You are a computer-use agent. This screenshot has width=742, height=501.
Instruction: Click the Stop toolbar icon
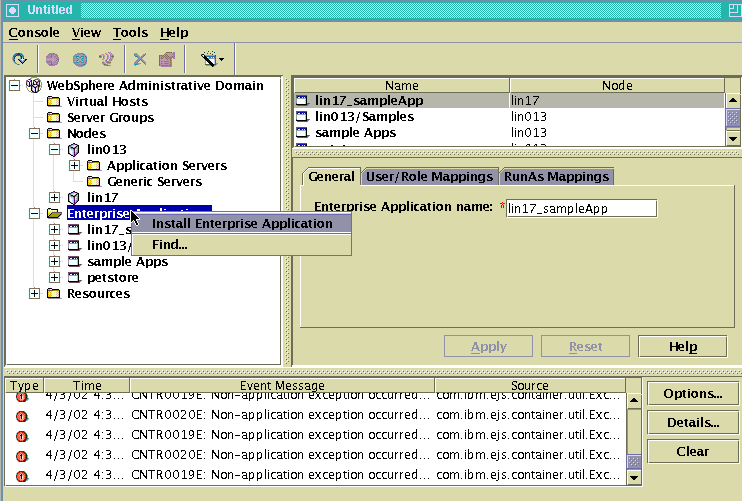tap(80, 59)
